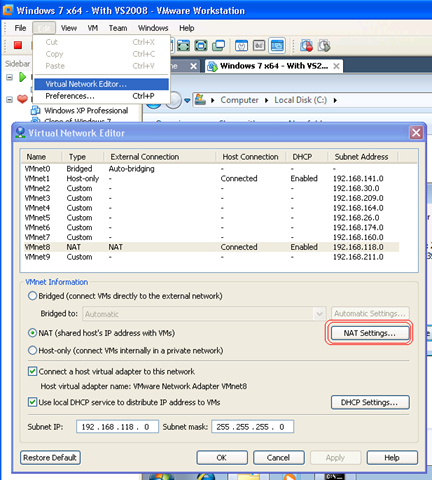This screenshot has width=432, height=480.
Task: Select the NAT shared host IP radio button
Action: [x=32, y=333]
